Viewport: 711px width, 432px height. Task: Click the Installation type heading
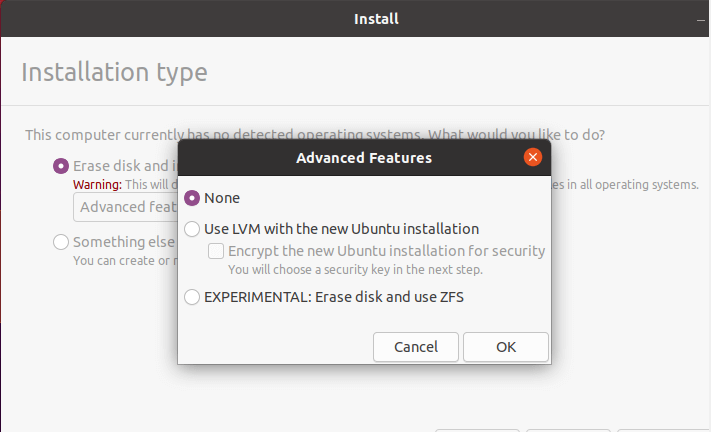[x=114, y=73]
